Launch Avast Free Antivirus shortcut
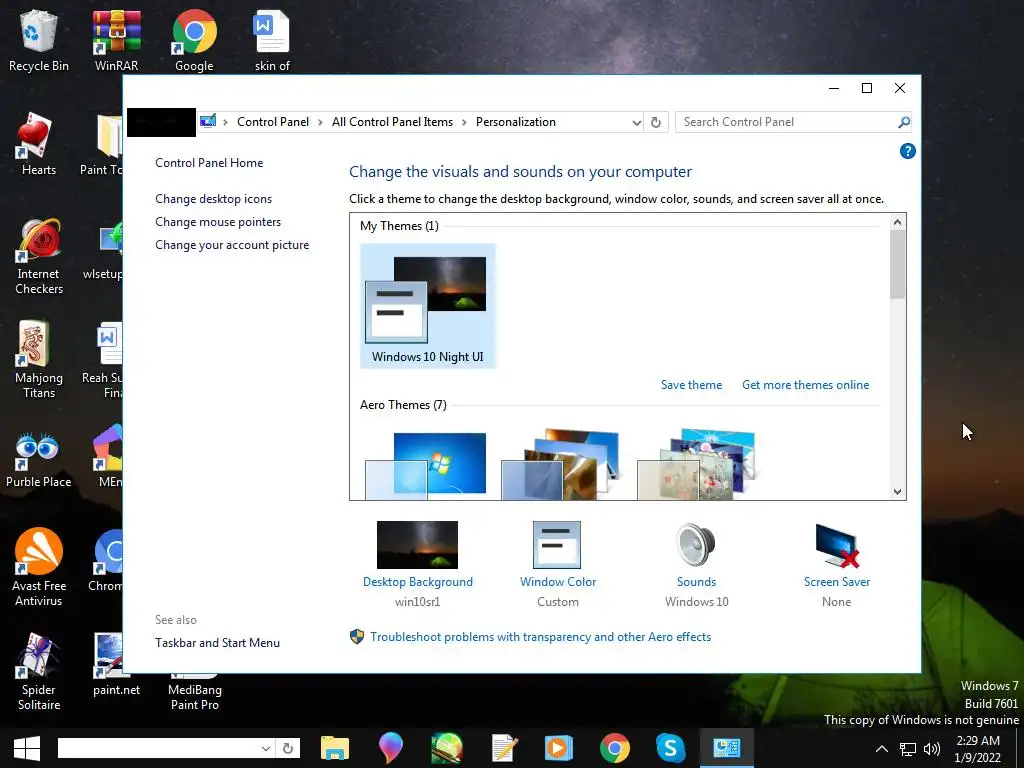This screenshot has width=1024, height=768. [x=39, y=568]
